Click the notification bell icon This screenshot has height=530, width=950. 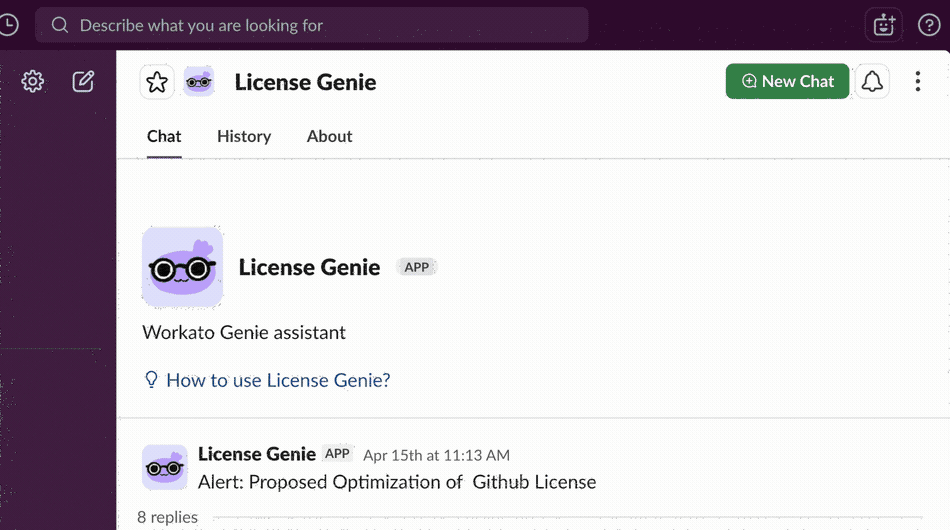tap(872, 81)
